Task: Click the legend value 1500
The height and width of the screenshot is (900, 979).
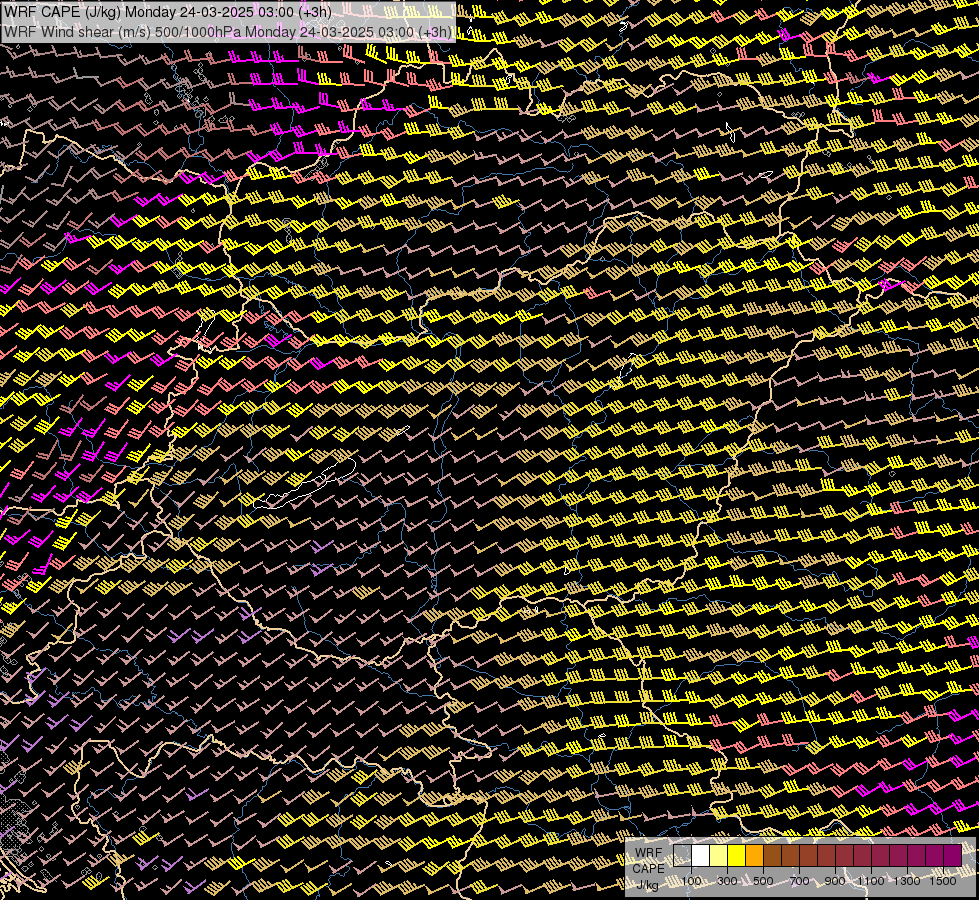Action: tap(943, 881)
